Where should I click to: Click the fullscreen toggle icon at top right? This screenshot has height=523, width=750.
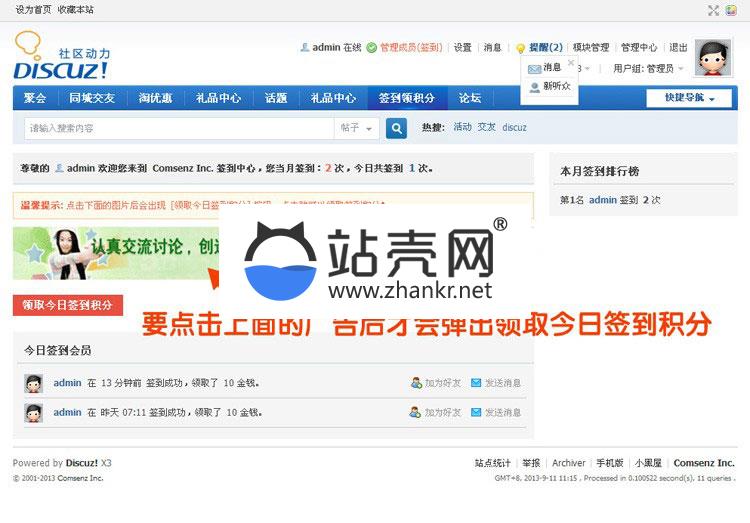(713, 10)
